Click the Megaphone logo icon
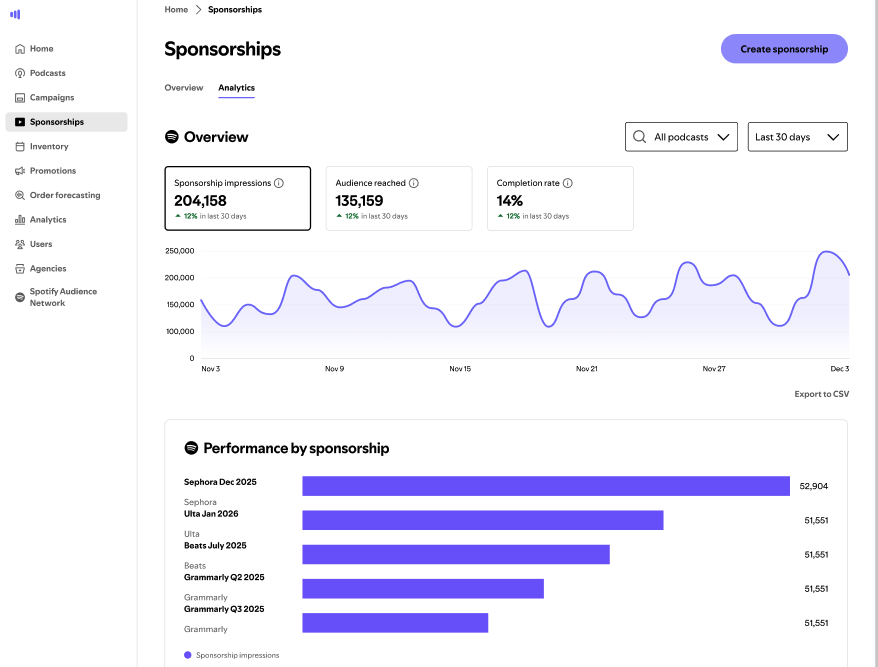 click(15, 14)
